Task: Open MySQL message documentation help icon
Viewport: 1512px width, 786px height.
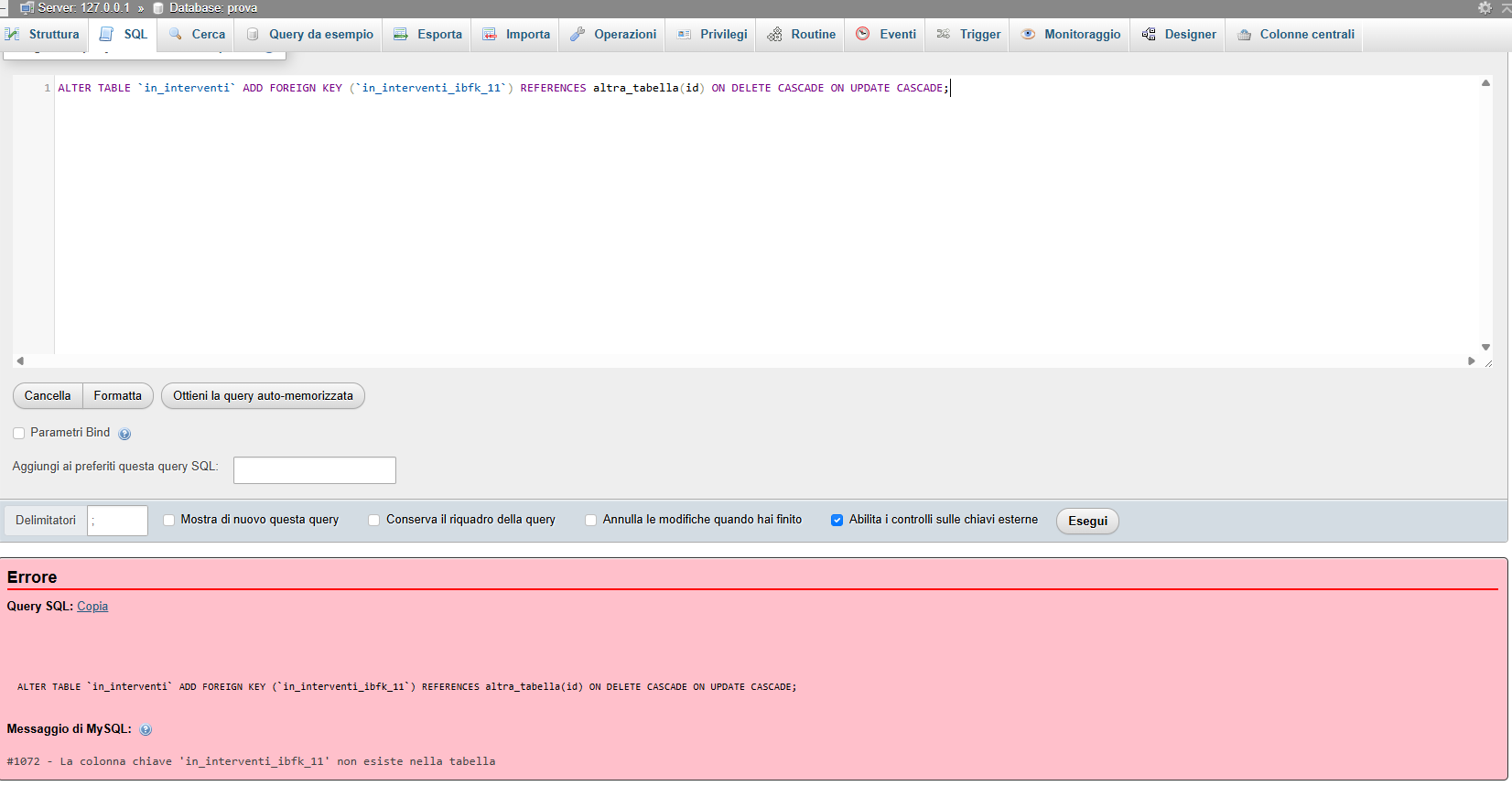Action: (146, 730)
